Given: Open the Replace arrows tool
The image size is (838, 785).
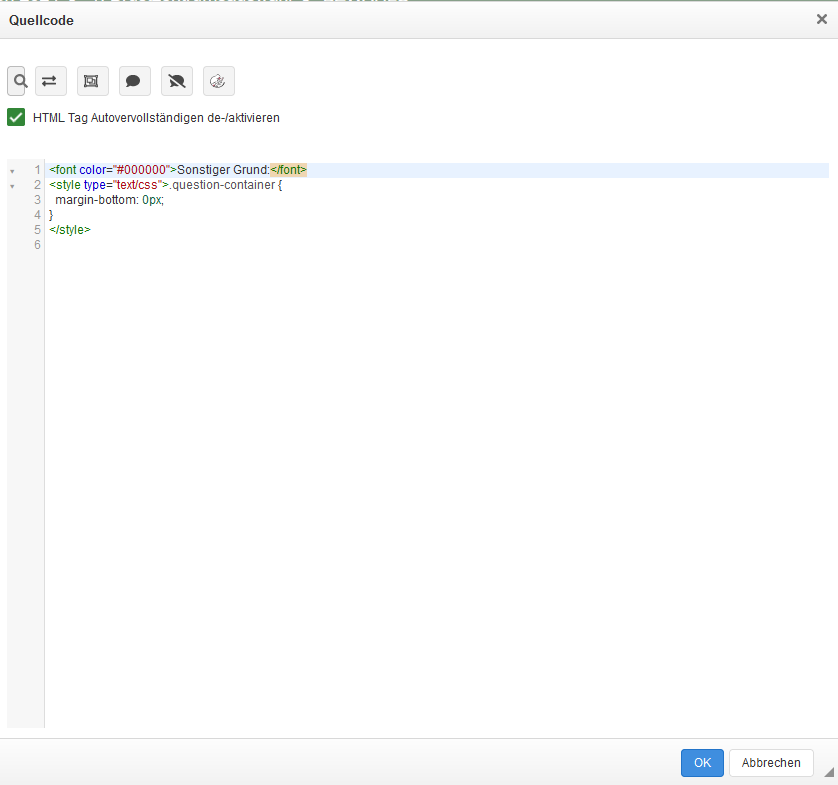Looking at the screenshot, I should tap(50, 81).
